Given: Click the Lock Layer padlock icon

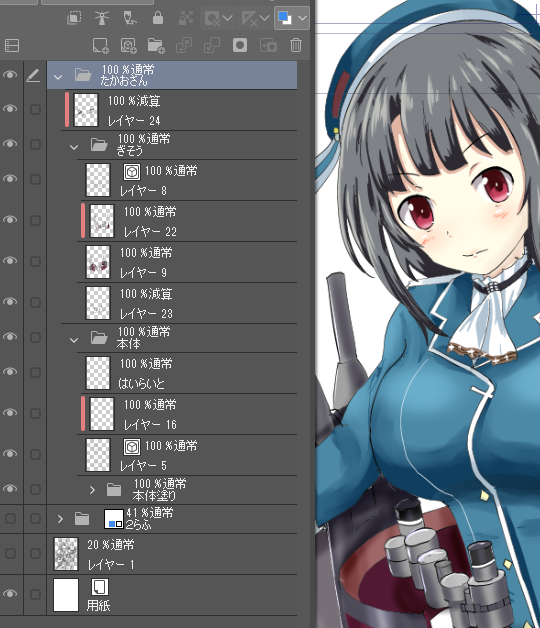Looking at the screenshot, I should [x=158, y=18].
